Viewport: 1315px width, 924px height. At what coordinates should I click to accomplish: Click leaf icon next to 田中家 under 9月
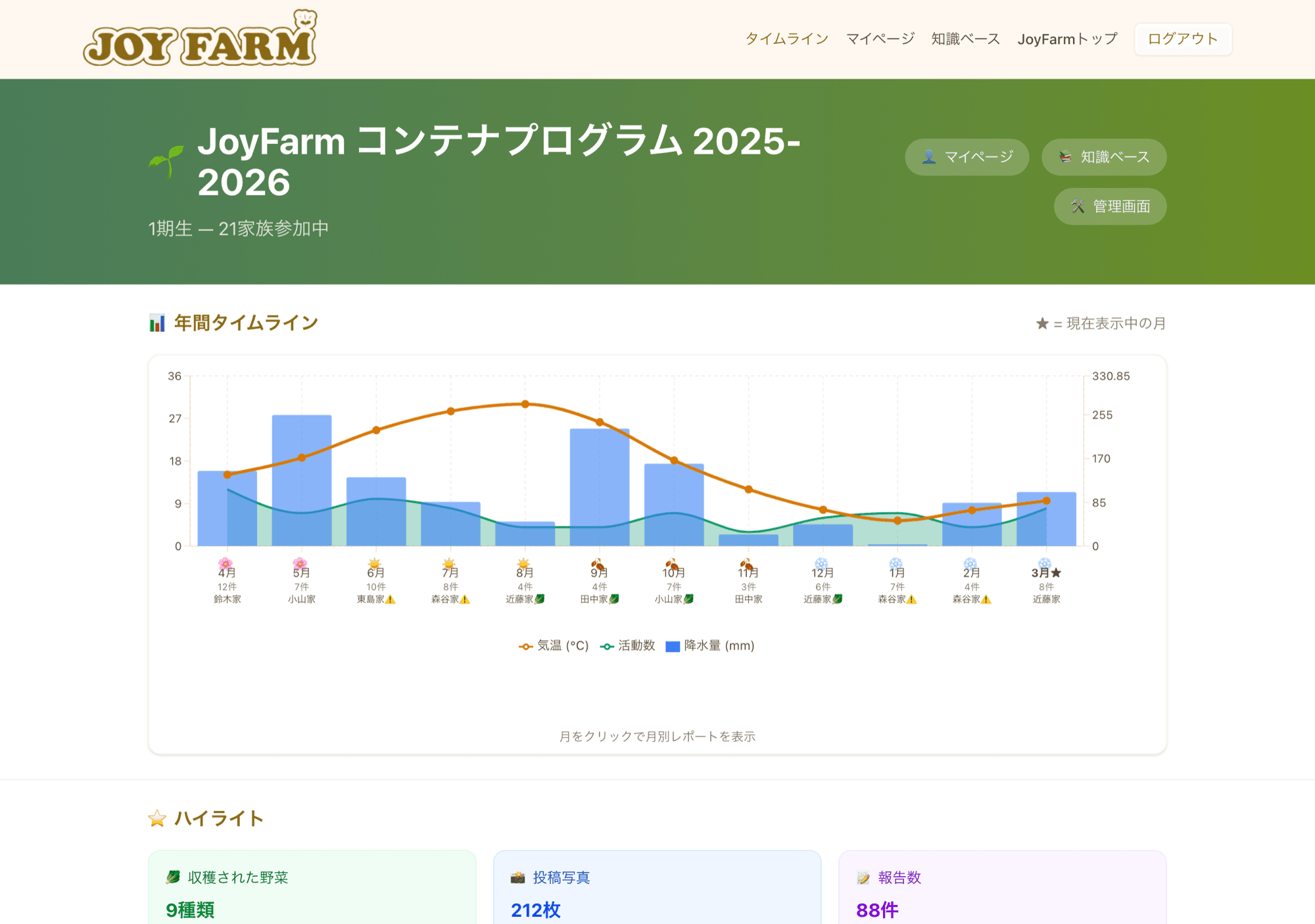pos(614,599)
